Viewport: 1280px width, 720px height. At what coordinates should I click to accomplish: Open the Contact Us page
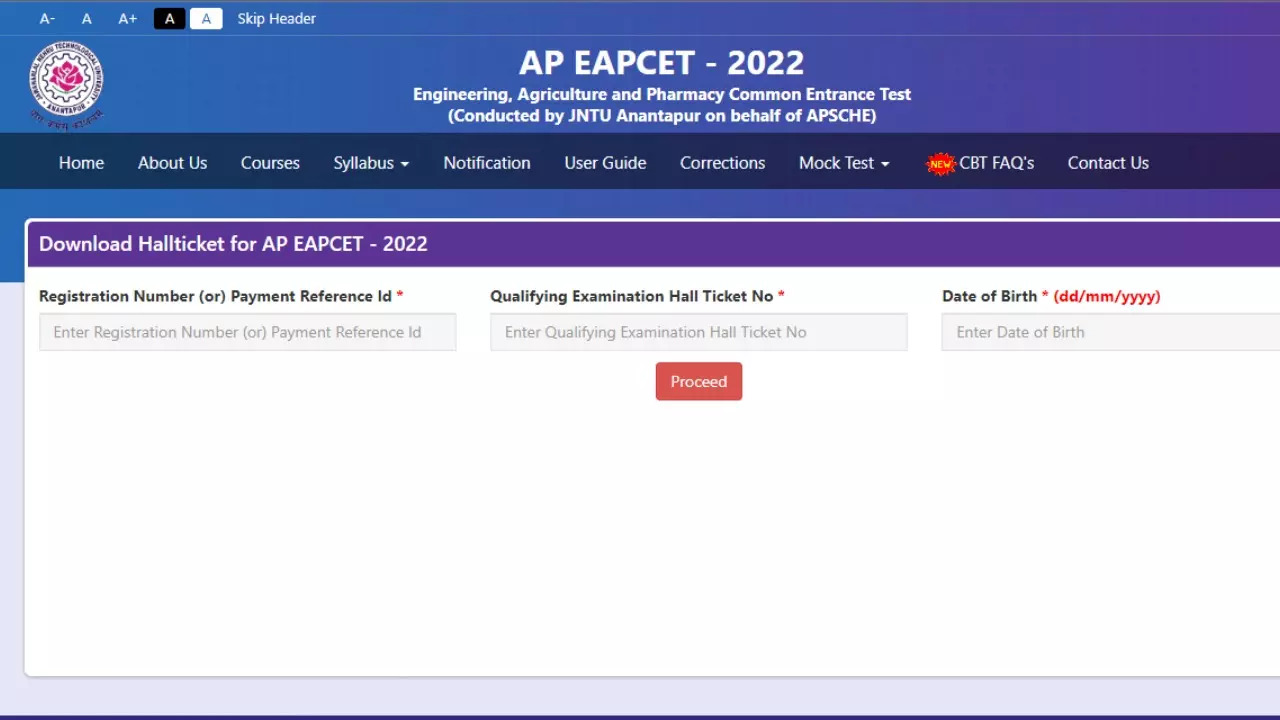click(x=1108, y=163)
